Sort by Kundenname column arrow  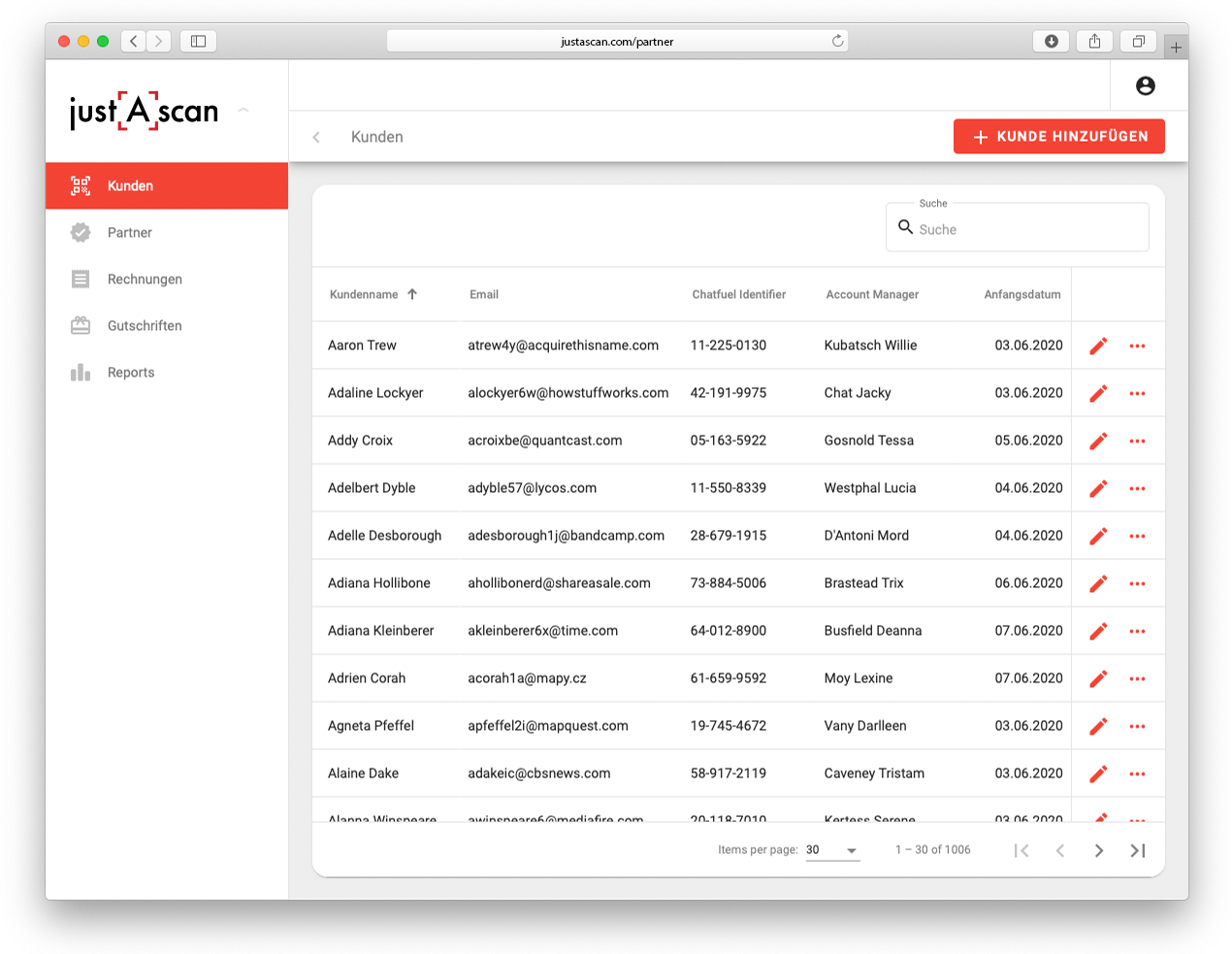click(x=412, y=294)
